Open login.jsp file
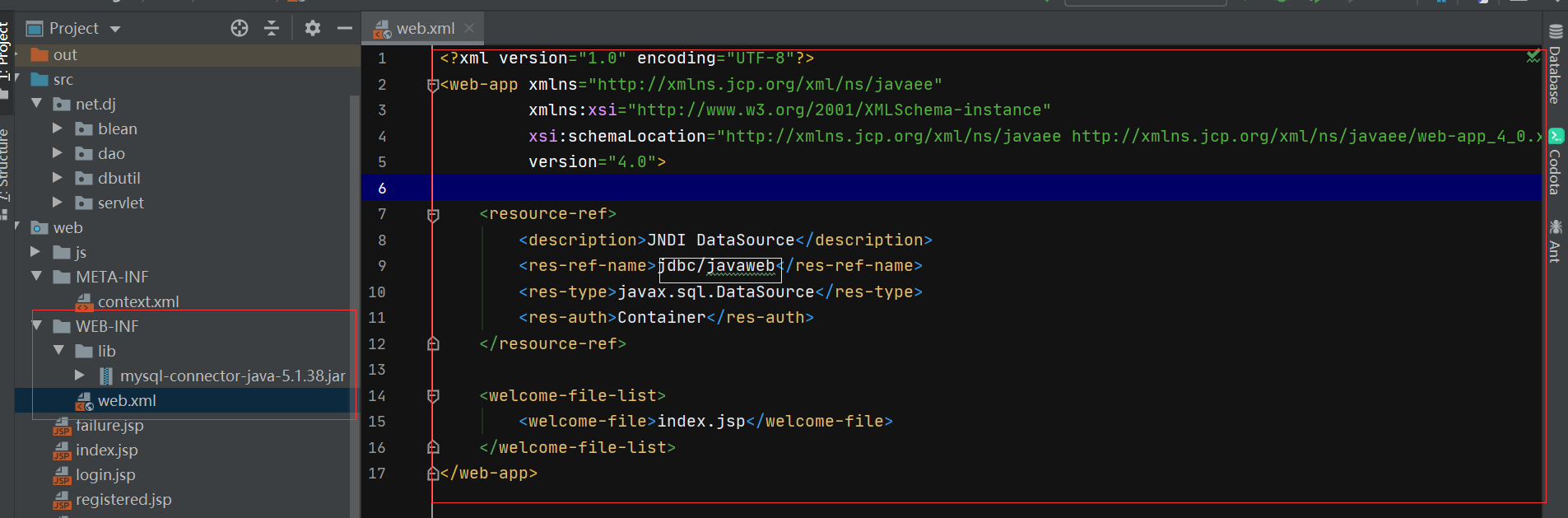1568x518 pixels. 105,474
